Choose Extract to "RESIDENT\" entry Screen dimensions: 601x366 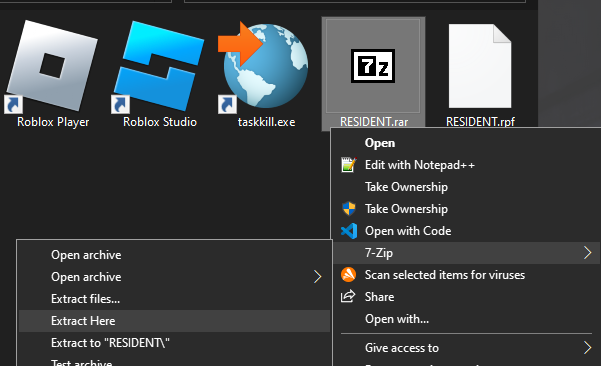point(174,343)
